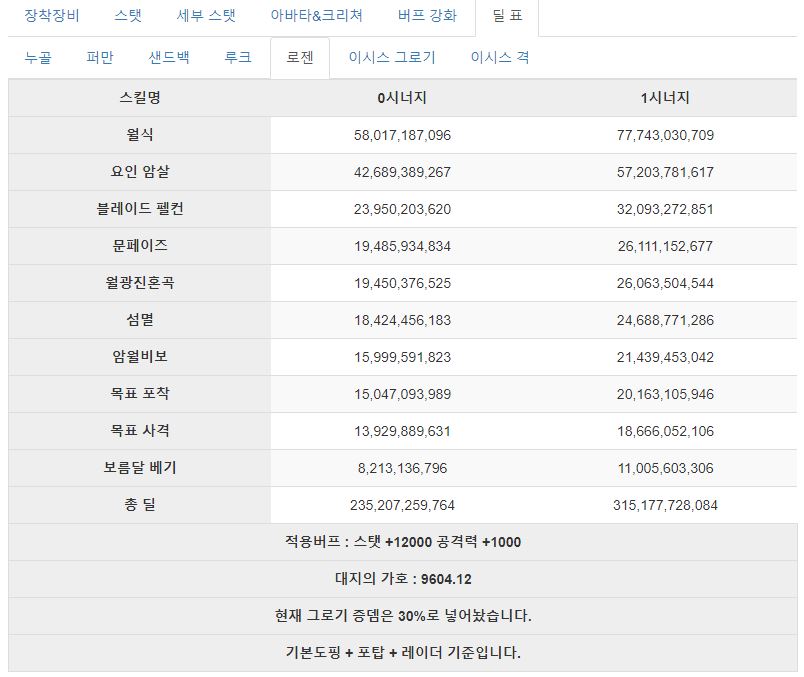Screen dimensions: 804x677
Task: Click the active 로젠 sub-tab
Action: 300,57
